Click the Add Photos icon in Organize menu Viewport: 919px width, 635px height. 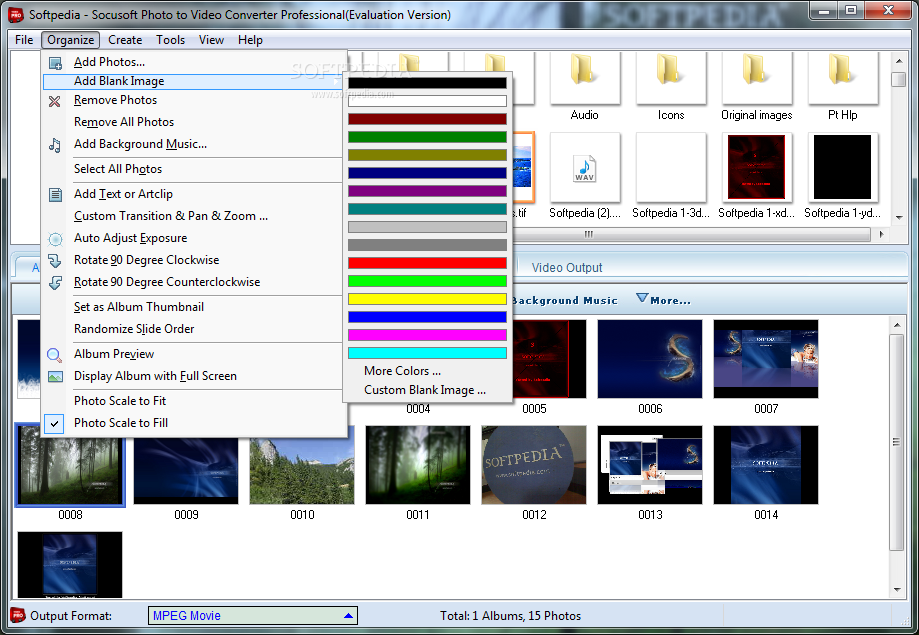pos(55,63)
